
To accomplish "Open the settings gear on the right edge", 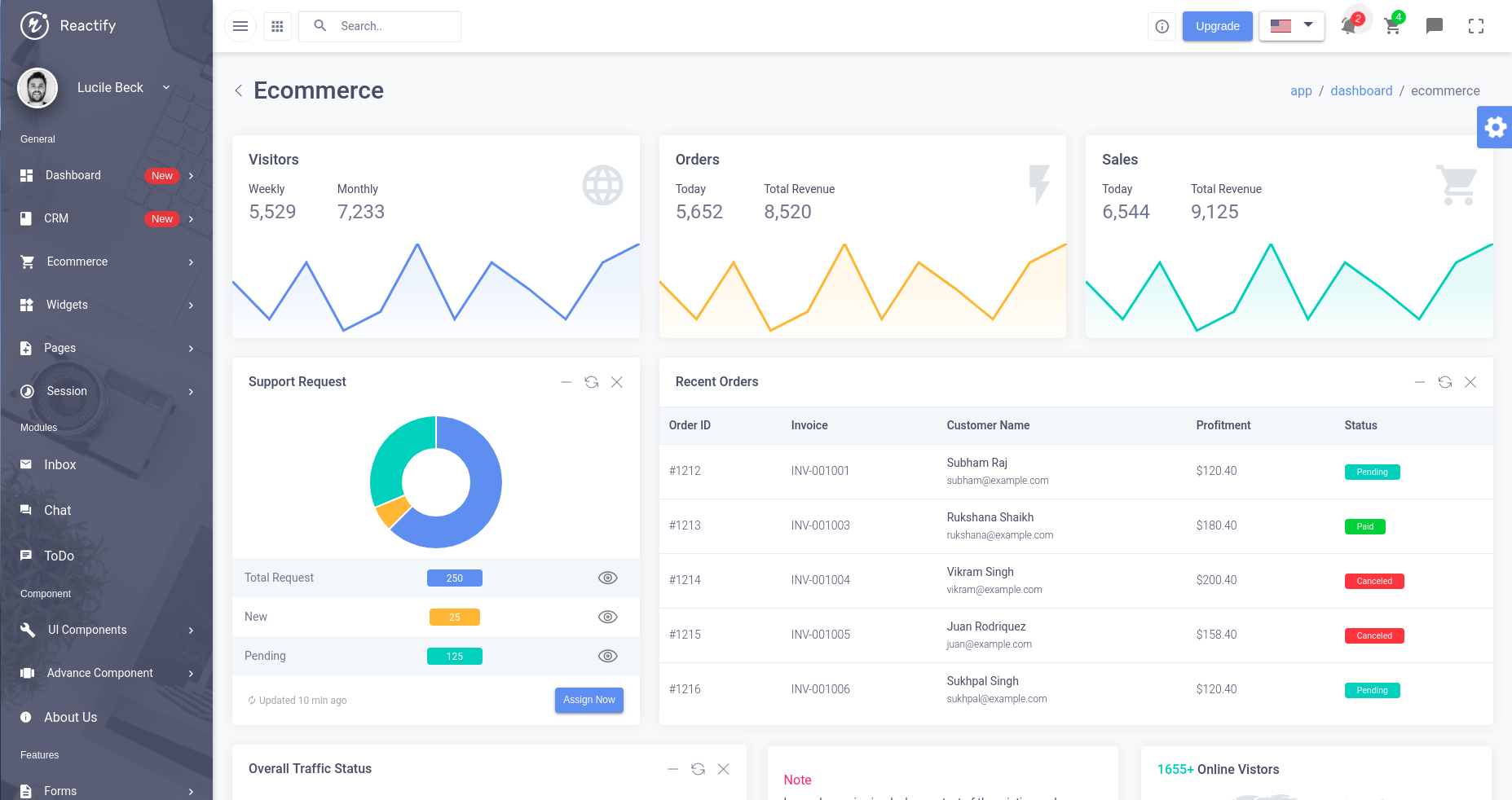I will point(1495,127).
